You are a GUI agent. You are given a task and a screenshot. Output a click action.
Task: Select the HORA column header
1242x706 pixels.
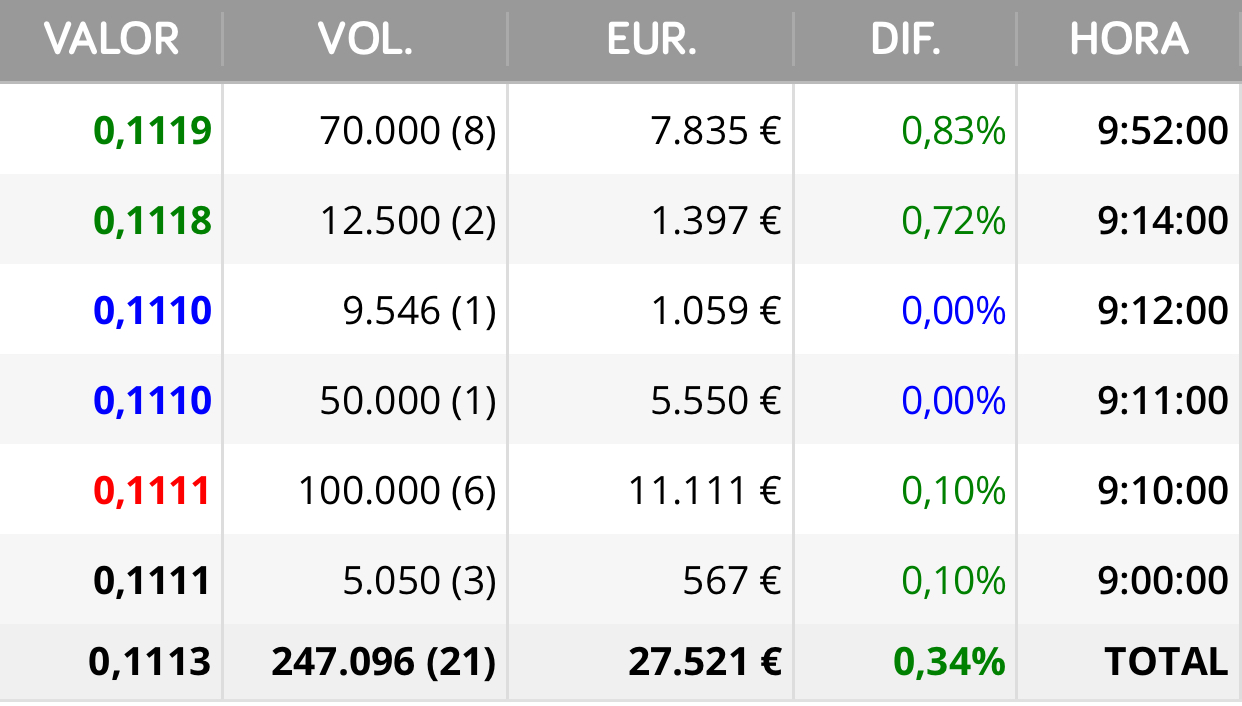tap(1129, 39)
